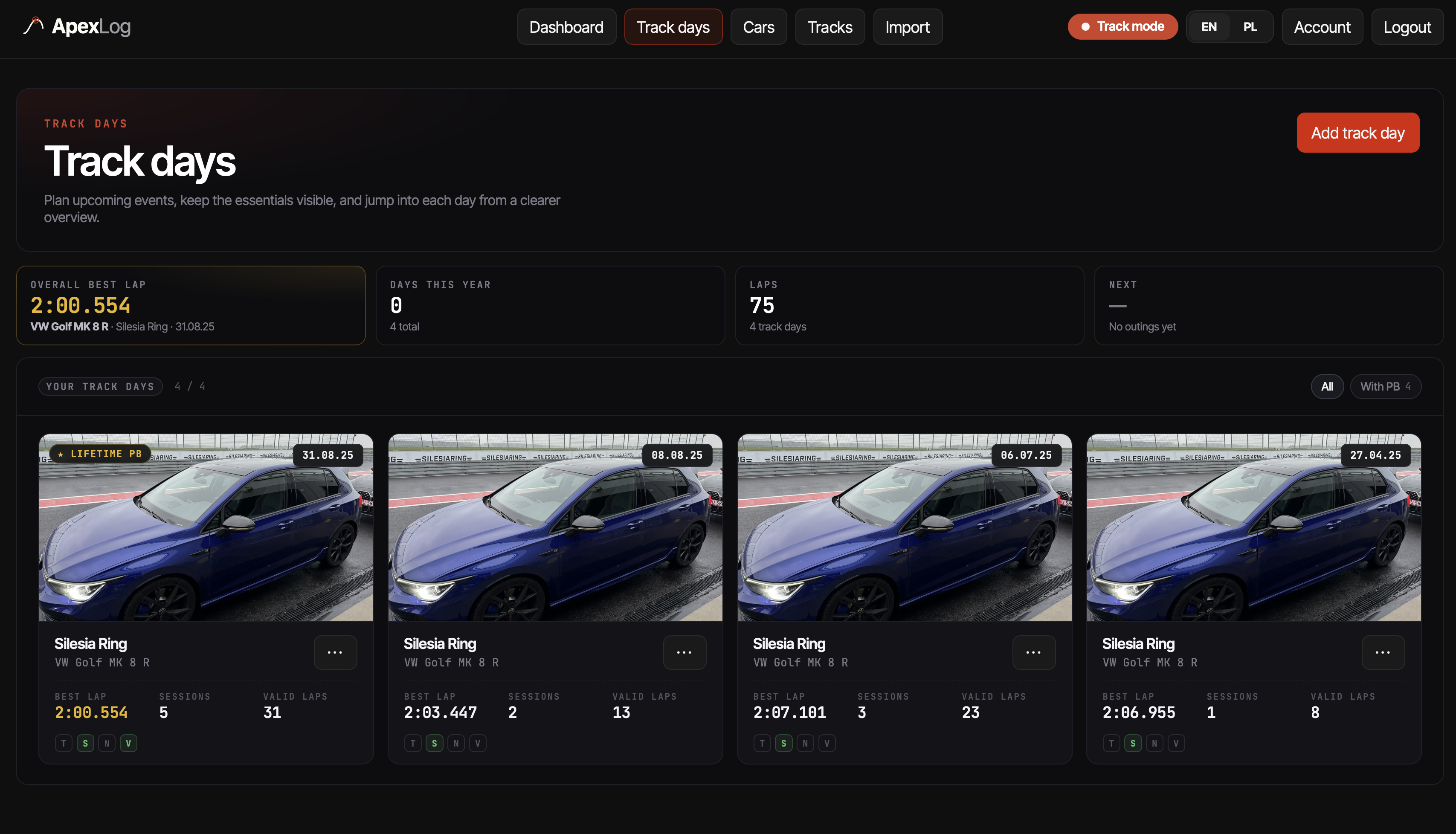Click the valid laps 31 value

272,712
